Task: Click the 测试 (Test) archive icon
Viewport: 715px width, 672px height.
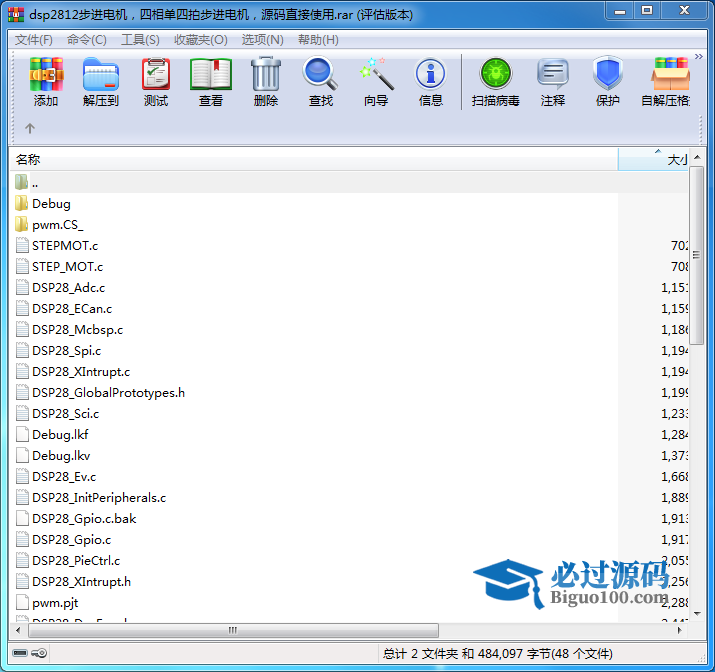Action: [x=156, y=82]
